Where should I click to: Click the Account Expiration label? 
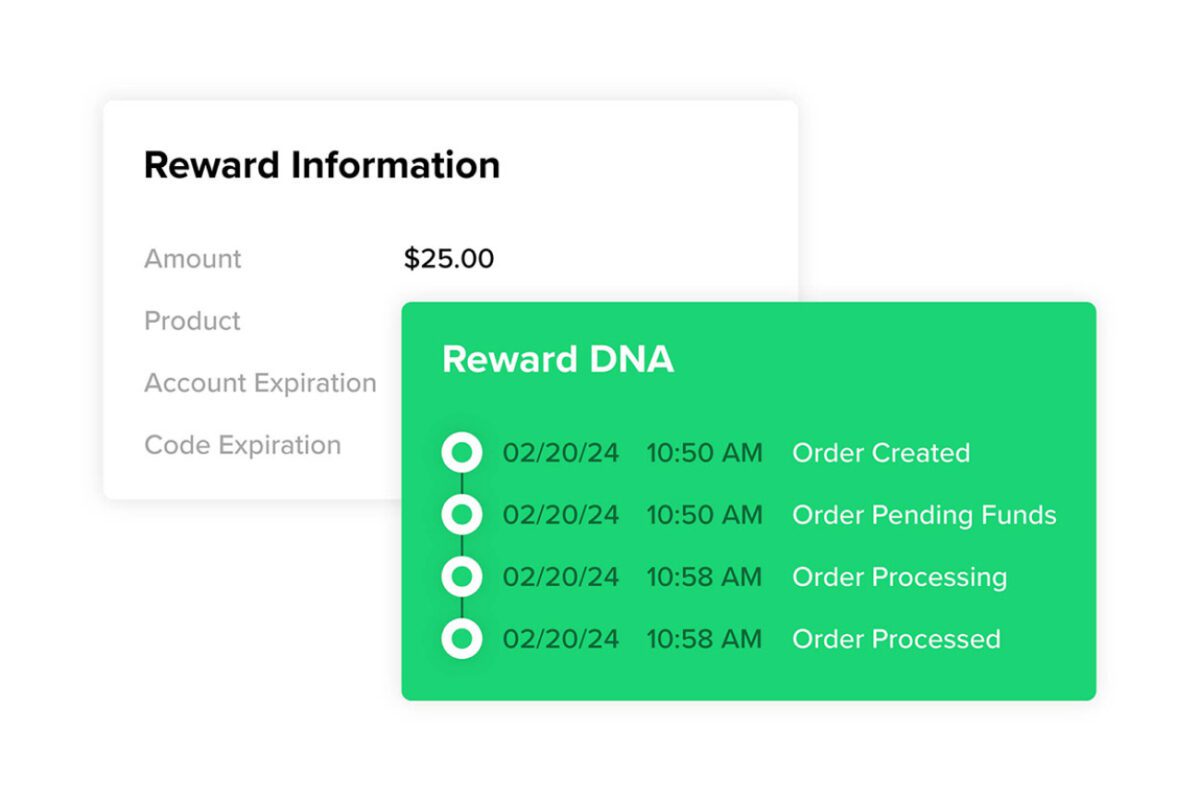pos(260,383)
